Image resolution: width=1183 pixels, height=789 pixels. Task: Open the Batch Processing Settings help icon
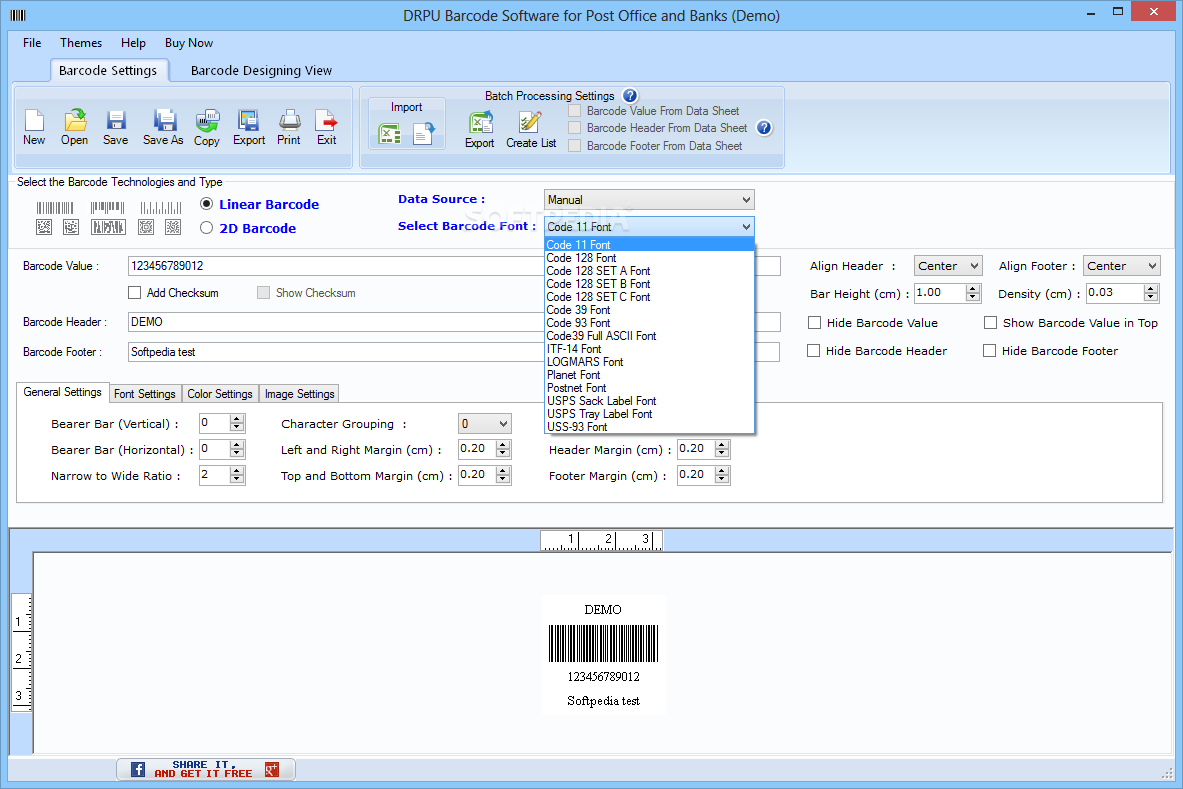(x=630, y=96)
